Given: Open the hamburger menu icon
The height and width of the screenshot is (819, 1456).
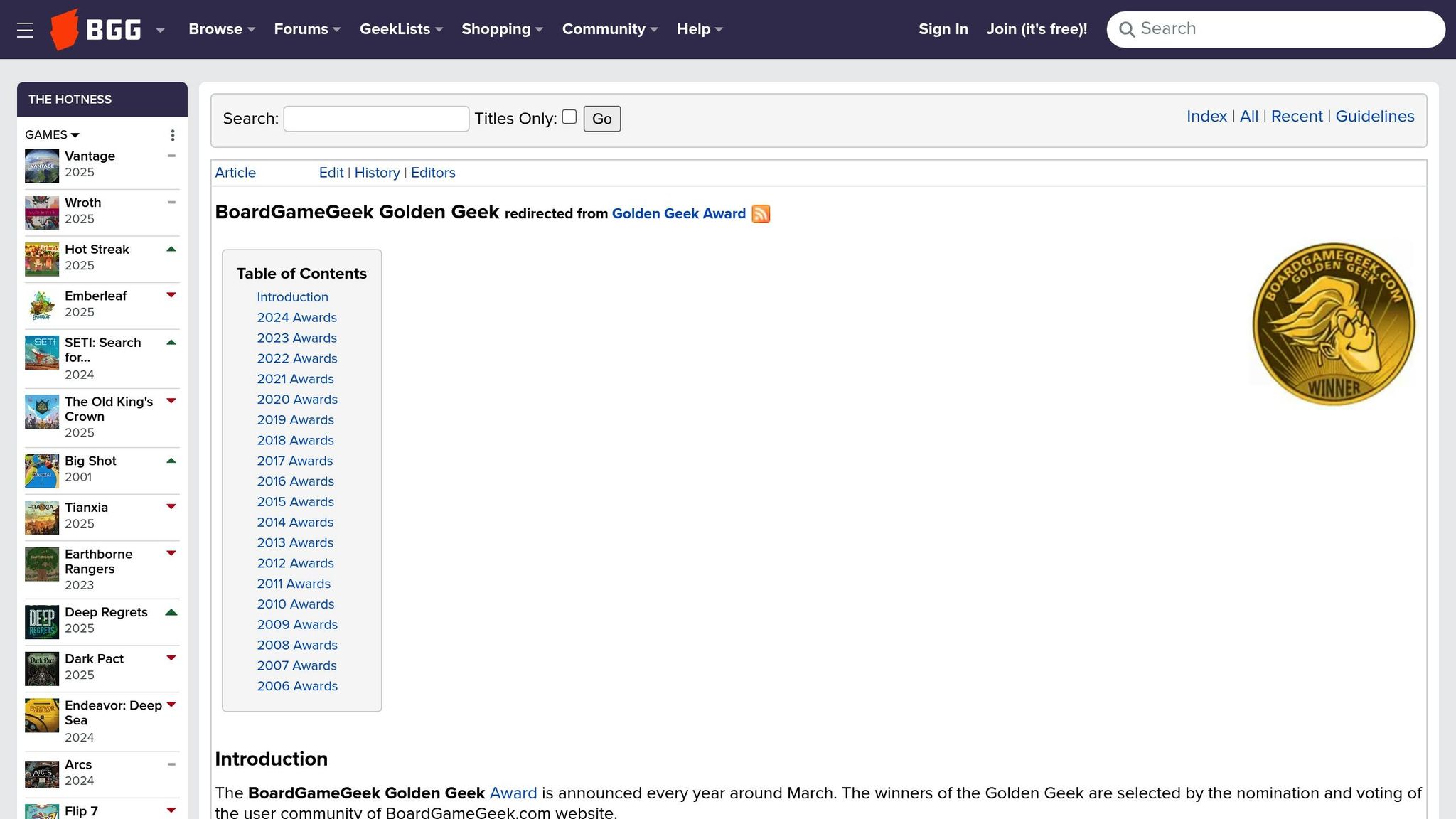Looking at the screenshot, I should pos(25,30).
